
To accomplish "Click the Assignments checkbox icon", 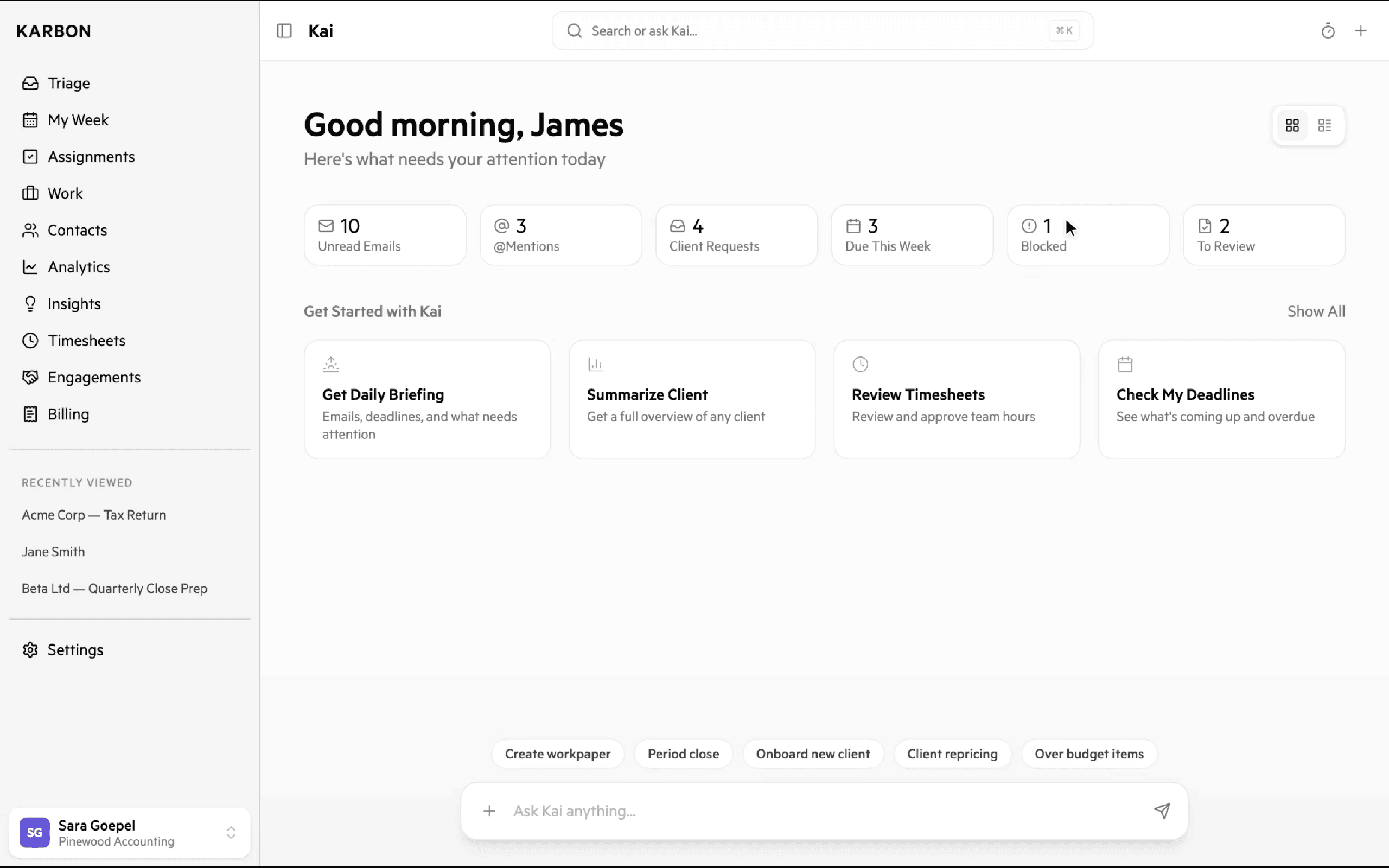I will [30, 157].
